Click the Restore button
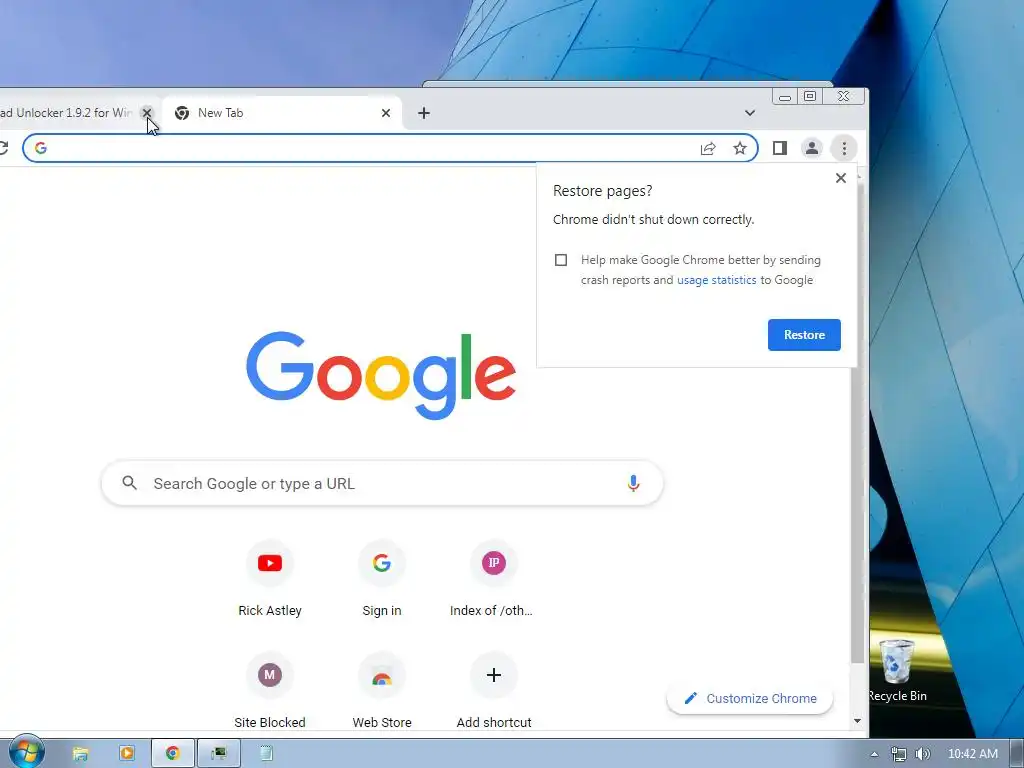The height and width of the screenshot is (768, 1024). pyautogui.click(x=804, y=335)
